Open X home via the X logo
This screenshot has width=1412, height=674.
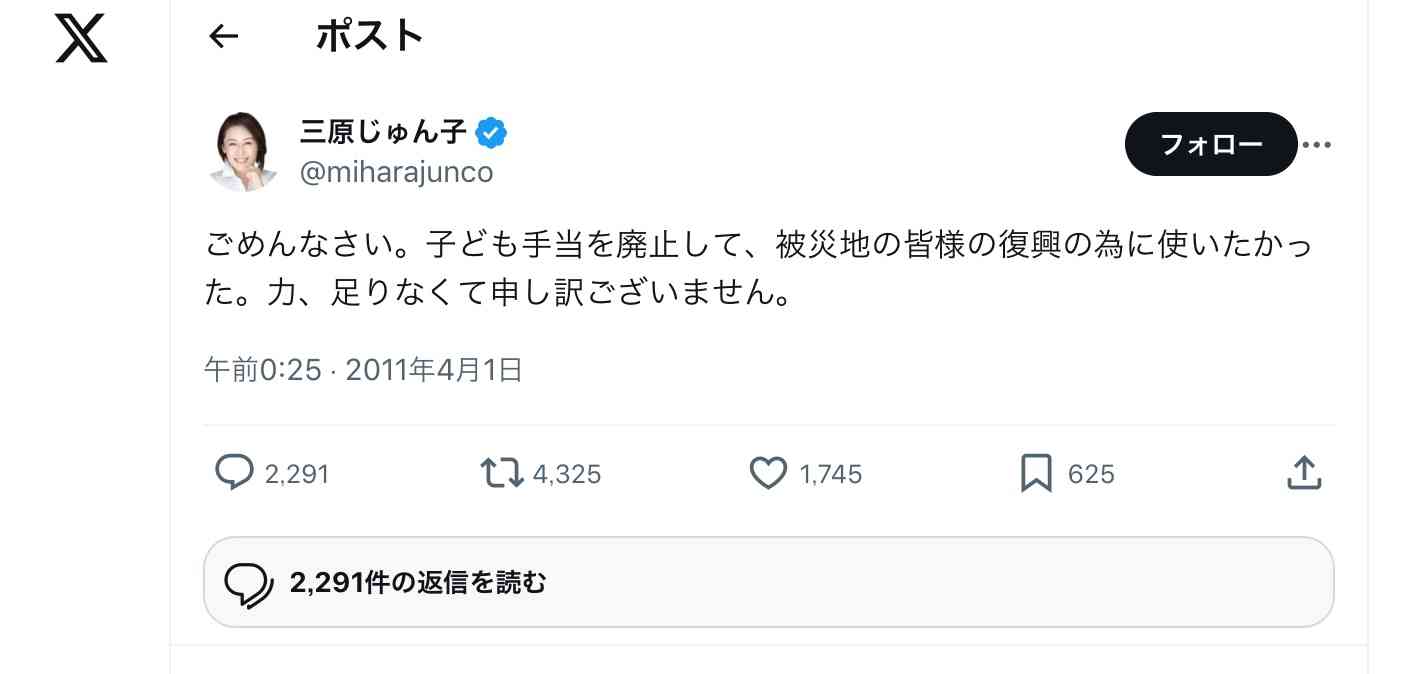(x=80, y=38)
